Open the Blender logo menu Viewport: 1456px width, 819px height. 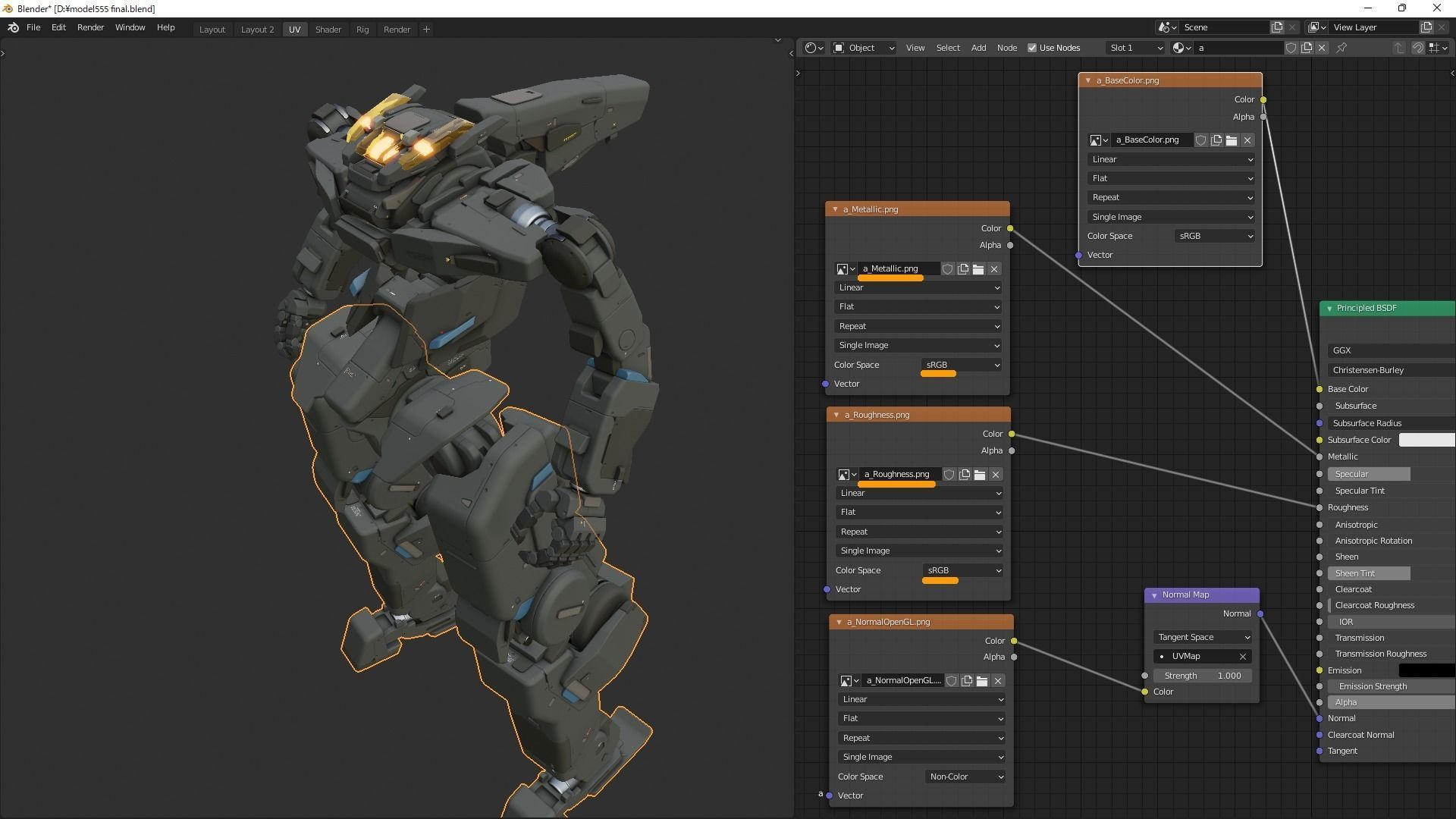[13, 28]
